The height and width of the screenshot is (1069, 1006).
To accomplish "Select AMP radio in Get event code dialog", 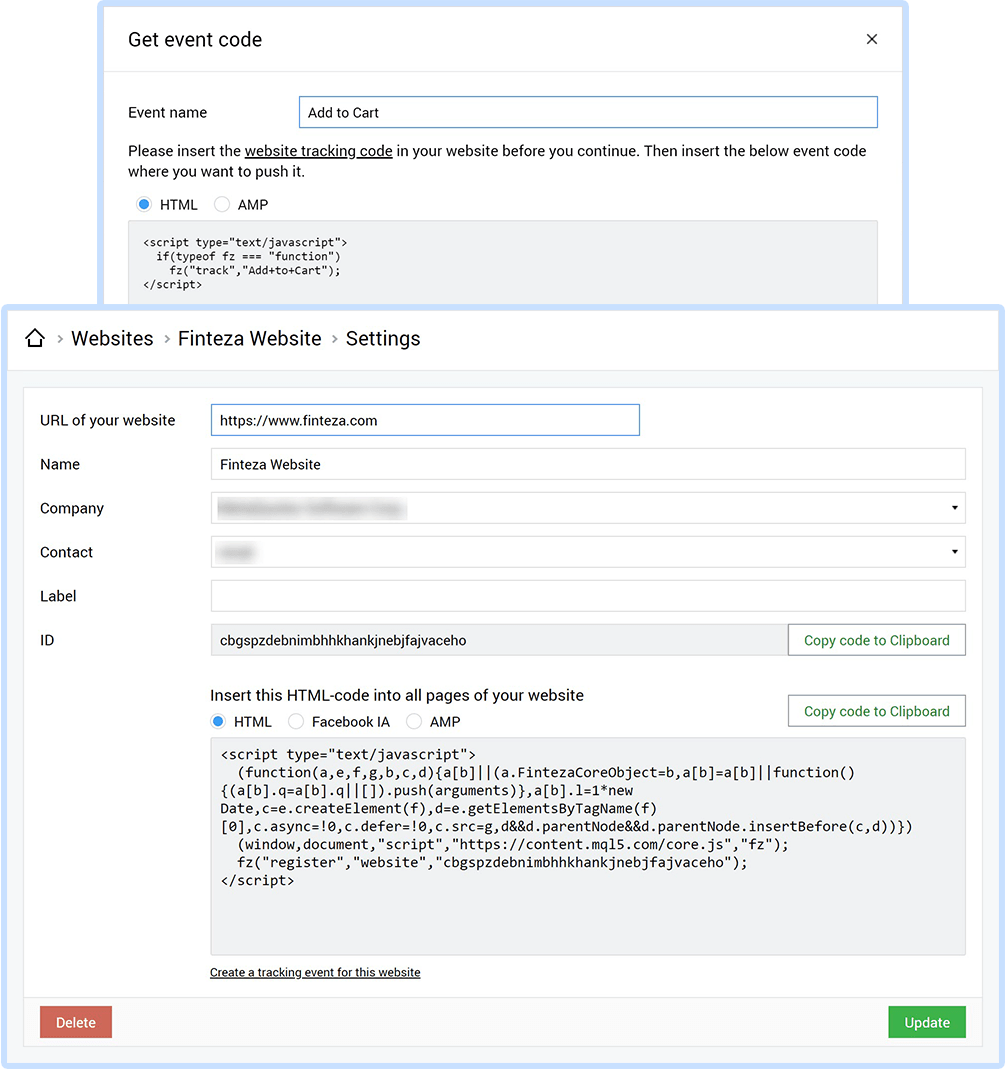I will click(x=222, y=205).
